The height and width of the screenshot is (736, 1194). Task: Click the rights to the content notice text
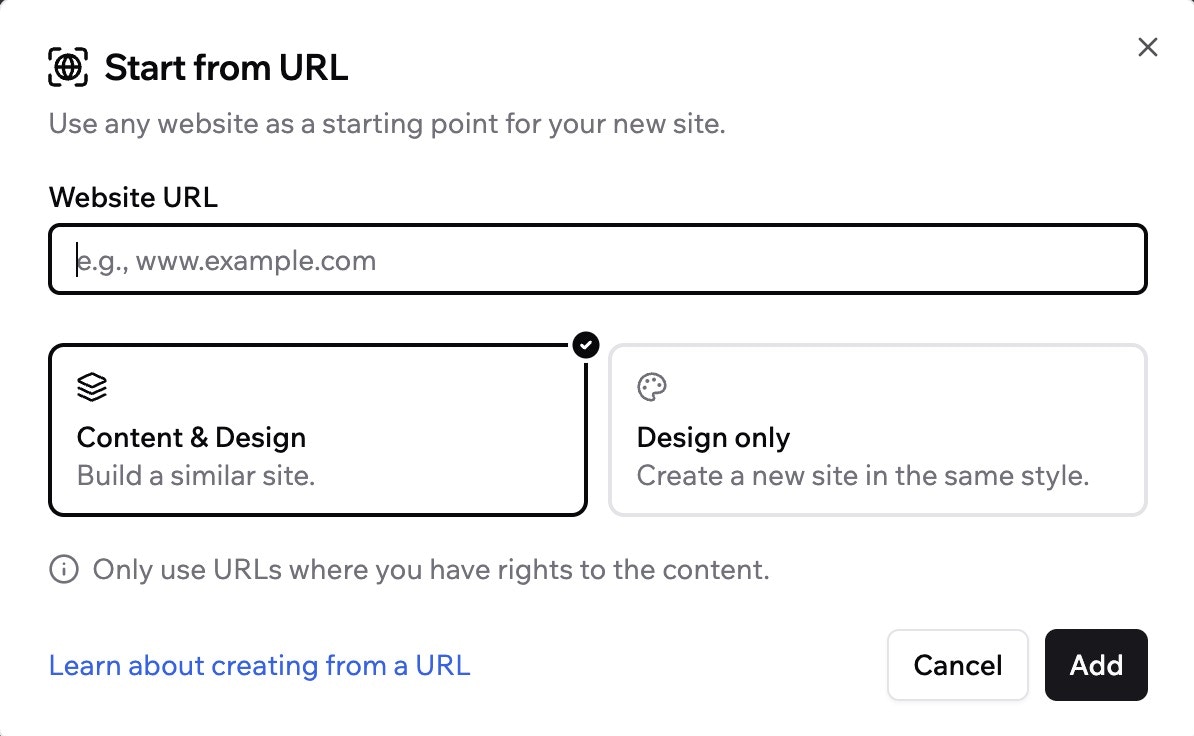click(428, 569)
